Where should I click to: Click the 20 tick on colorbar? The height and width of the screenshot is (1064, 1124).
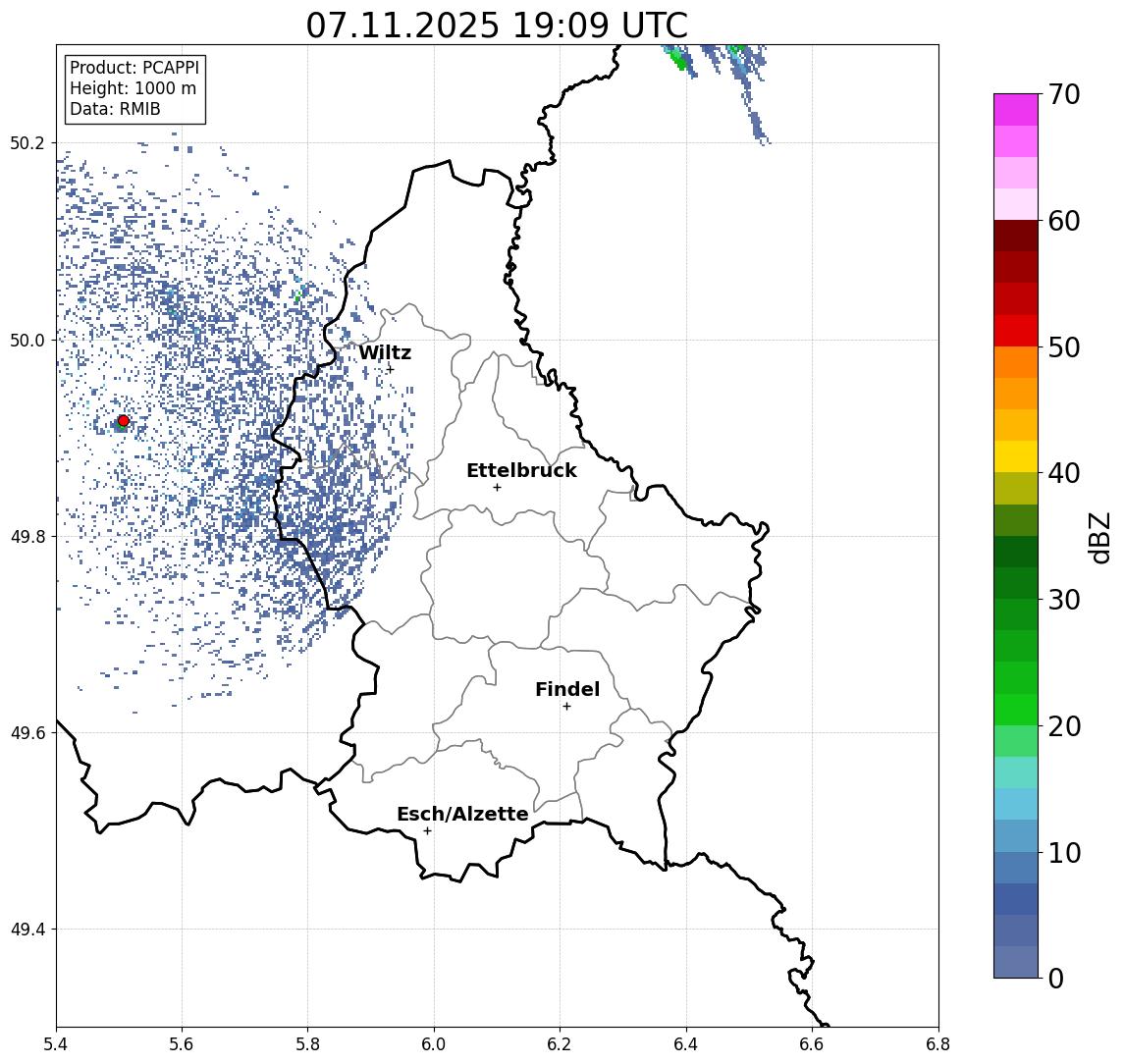tap(1064, 726)
